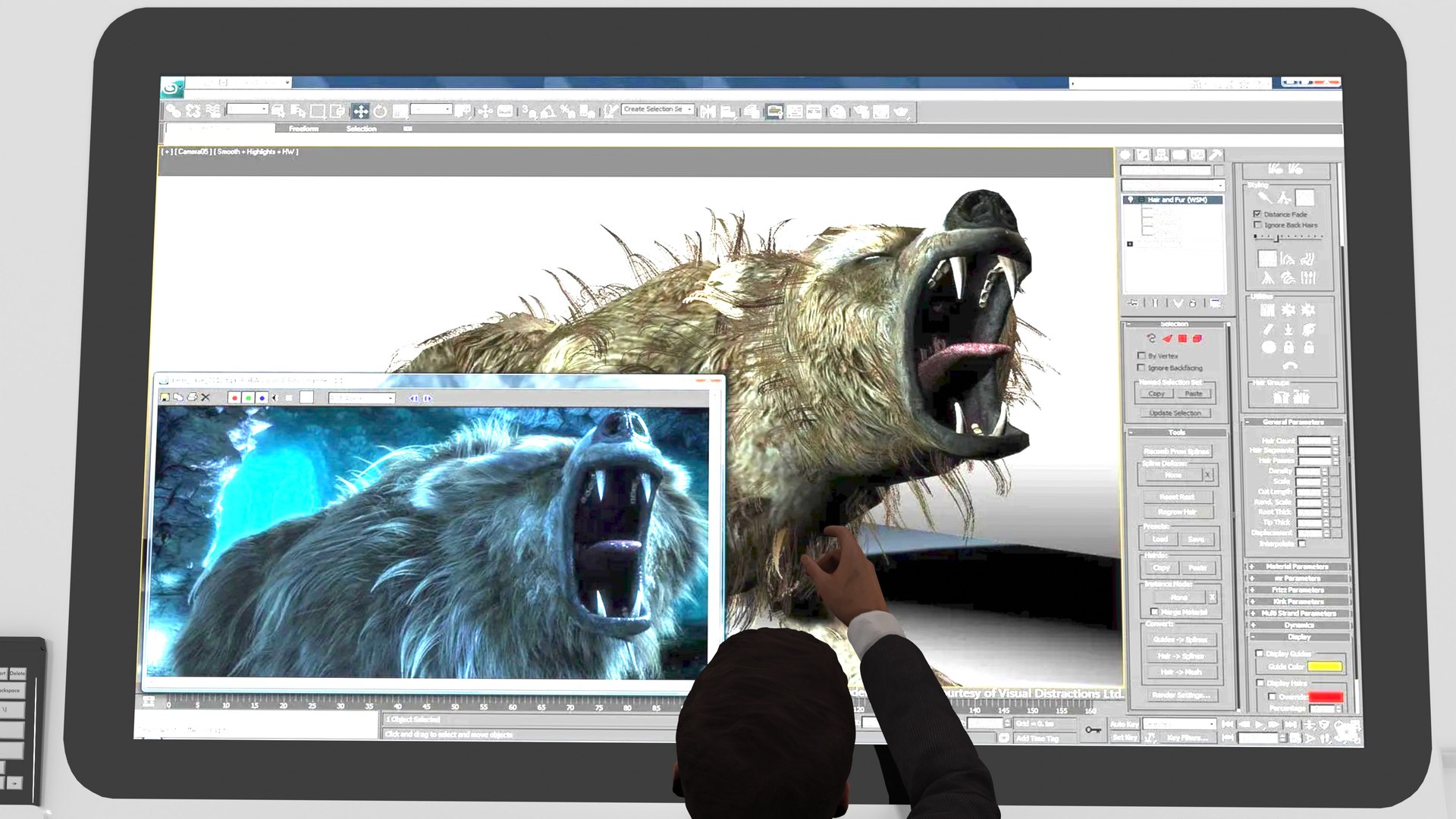Switch to the Selection ribbon tab
This screenshot has width=1456, height=819.
362,129
